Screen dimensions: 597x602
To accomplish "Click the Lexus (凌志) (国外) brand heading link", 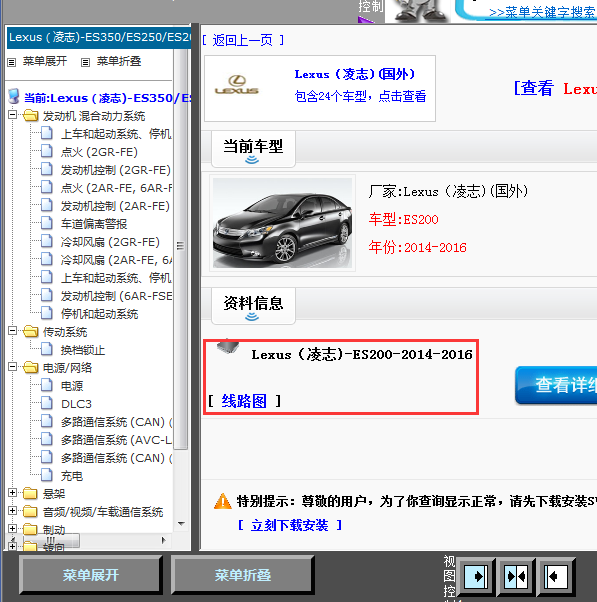I will pyautogui.click(x=355, y=74).
